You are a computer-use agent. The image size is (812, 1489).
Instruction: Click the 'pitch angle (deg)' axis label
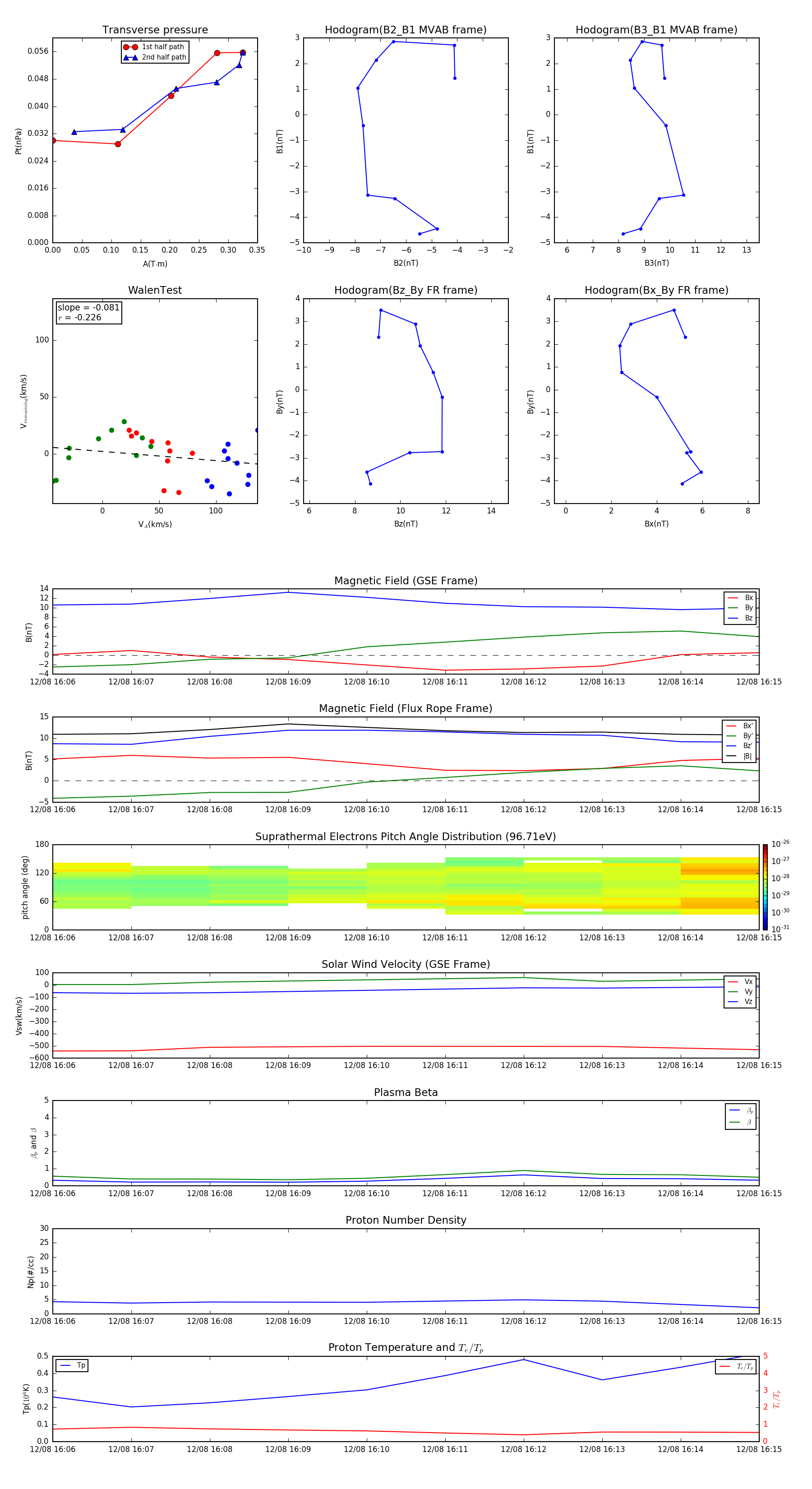(x=25, y=887)
